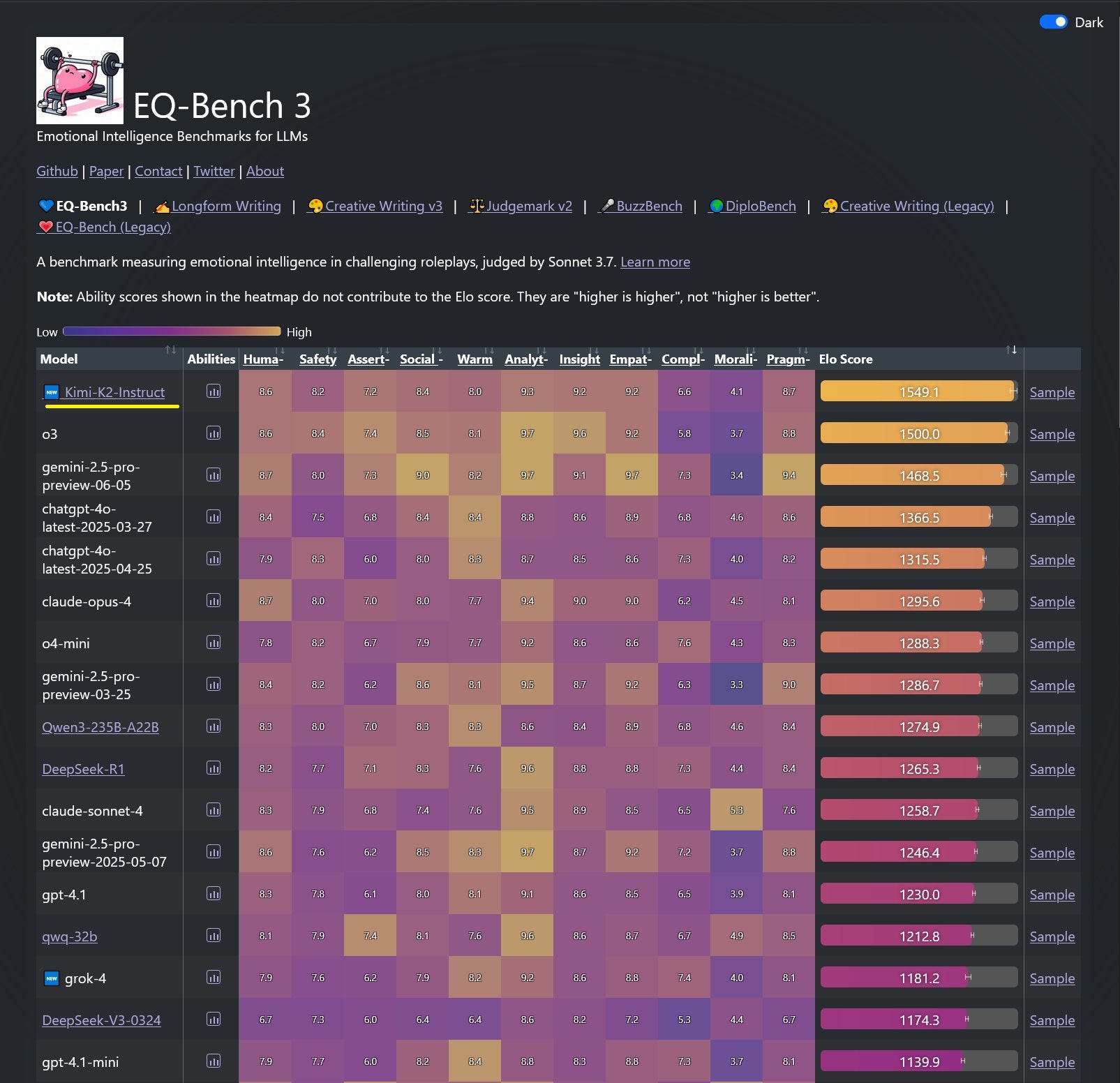Viewport: 1120px width, 1083px height.
Task: Click claude-sonnet-4 Morali- cell 5.3
Action: pyautogui.click(x=736, y=809)
